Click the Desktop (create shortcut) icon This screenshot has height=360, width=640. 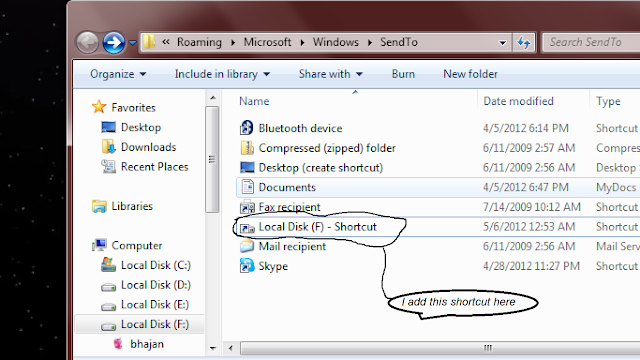point(247,167)
